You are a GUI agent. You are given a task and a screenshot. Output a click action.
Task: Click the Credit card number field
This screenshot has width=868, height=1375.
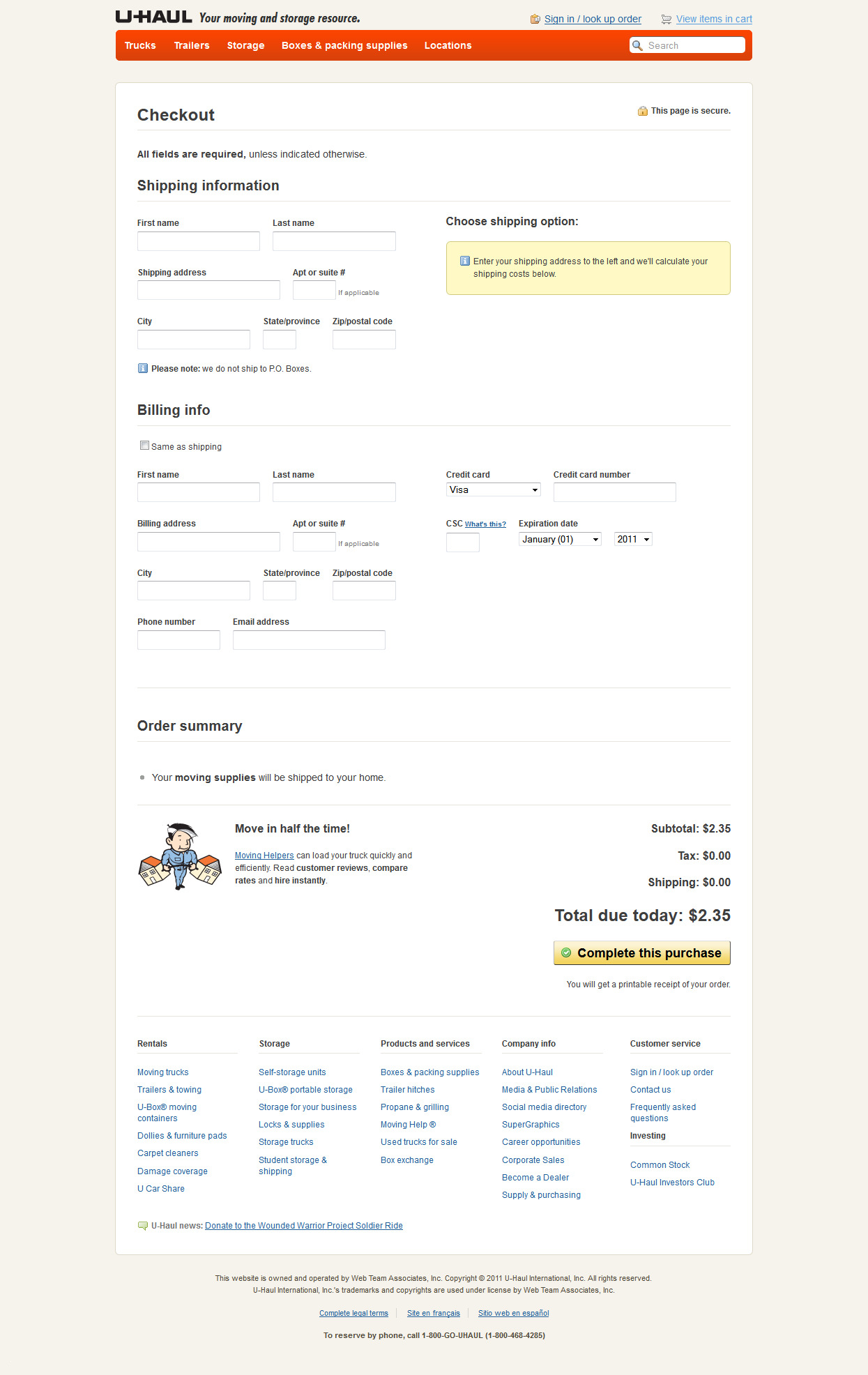[615, 492]
